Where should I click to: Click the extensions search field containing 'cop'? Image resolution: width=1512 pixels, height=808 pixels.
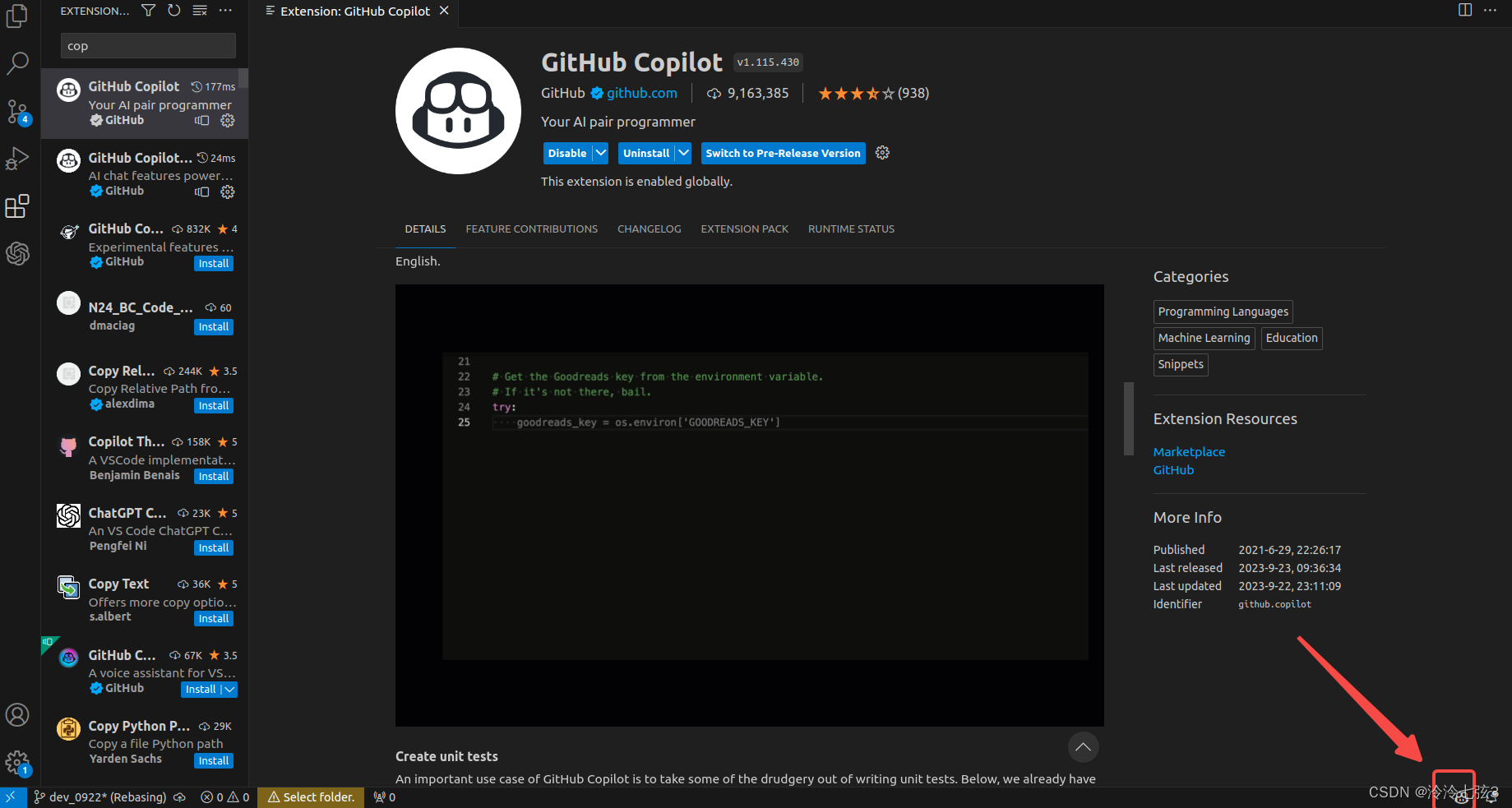tap(148, 46)
